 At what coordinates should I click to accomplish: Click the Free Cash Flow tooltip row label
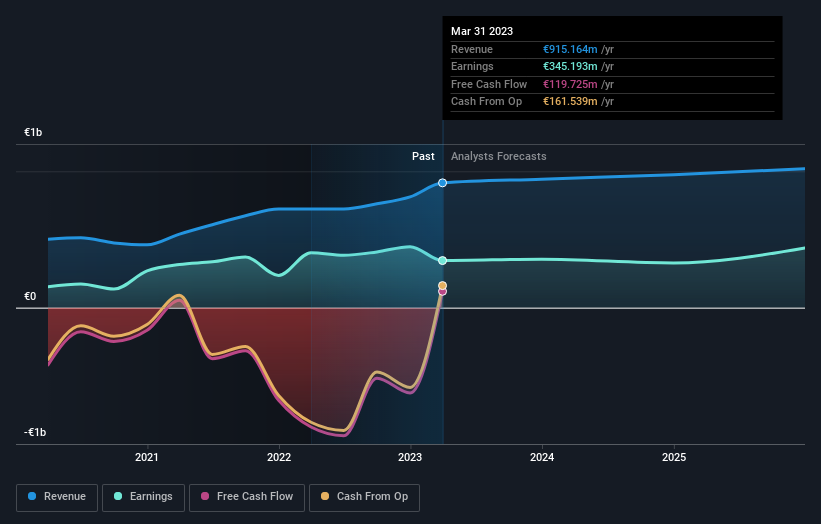click(489, 84)
